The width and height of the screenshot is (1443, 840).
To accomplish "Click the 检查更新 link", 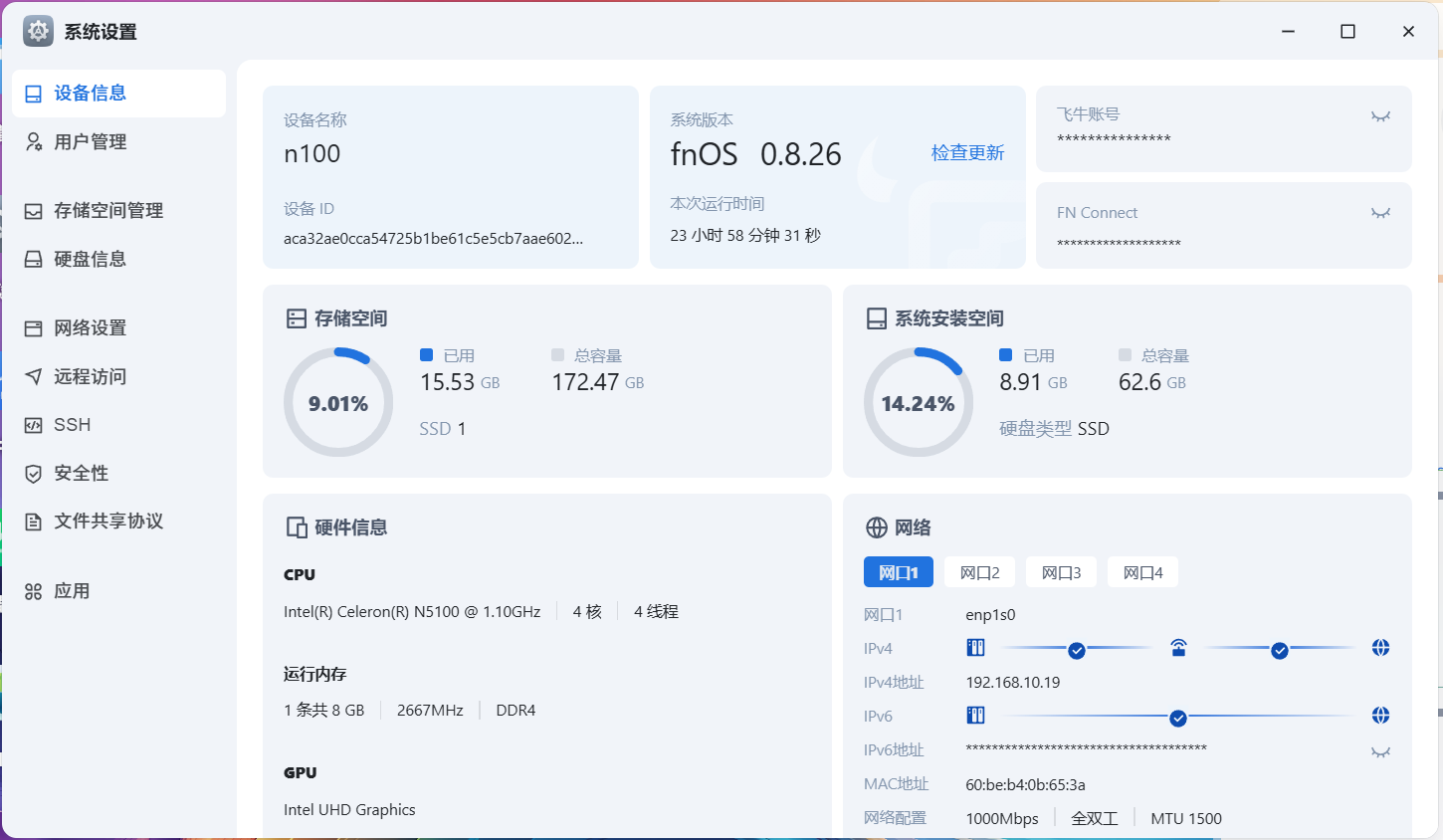I will click(x=967, y=153).
